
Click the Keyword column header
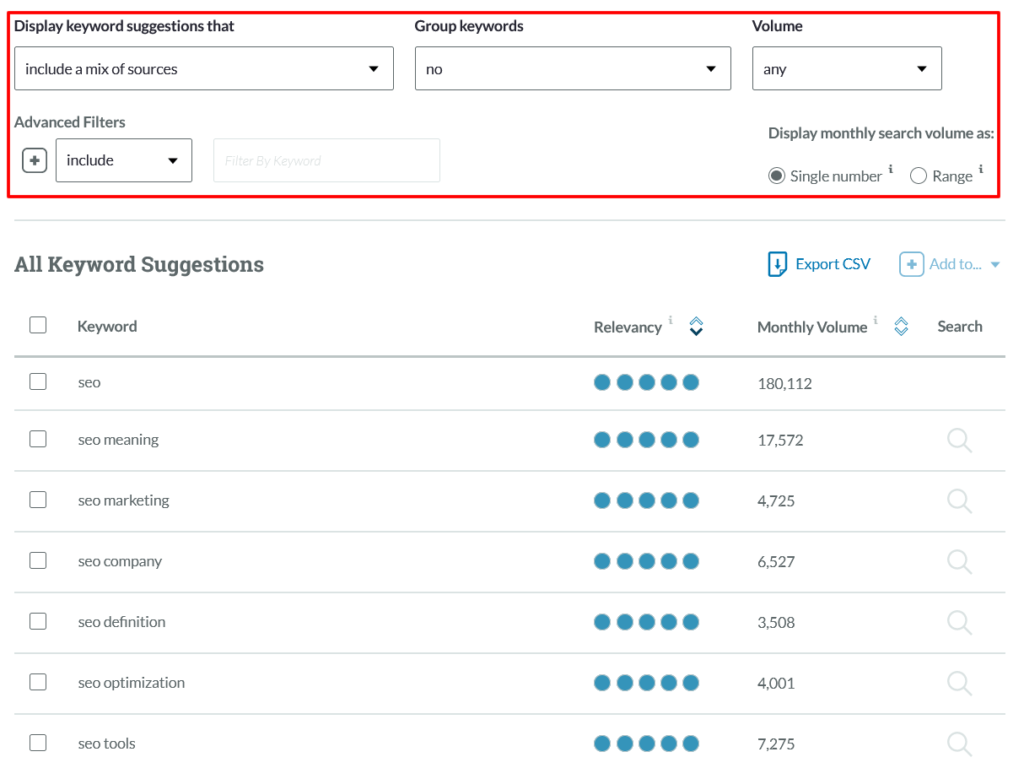(x=107, y=327)
